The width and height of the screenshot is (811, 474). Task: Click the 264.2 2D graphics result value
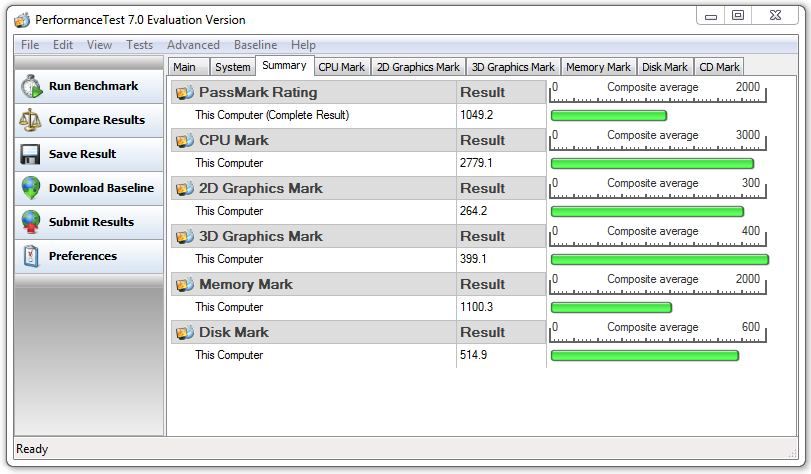point(473,211)
